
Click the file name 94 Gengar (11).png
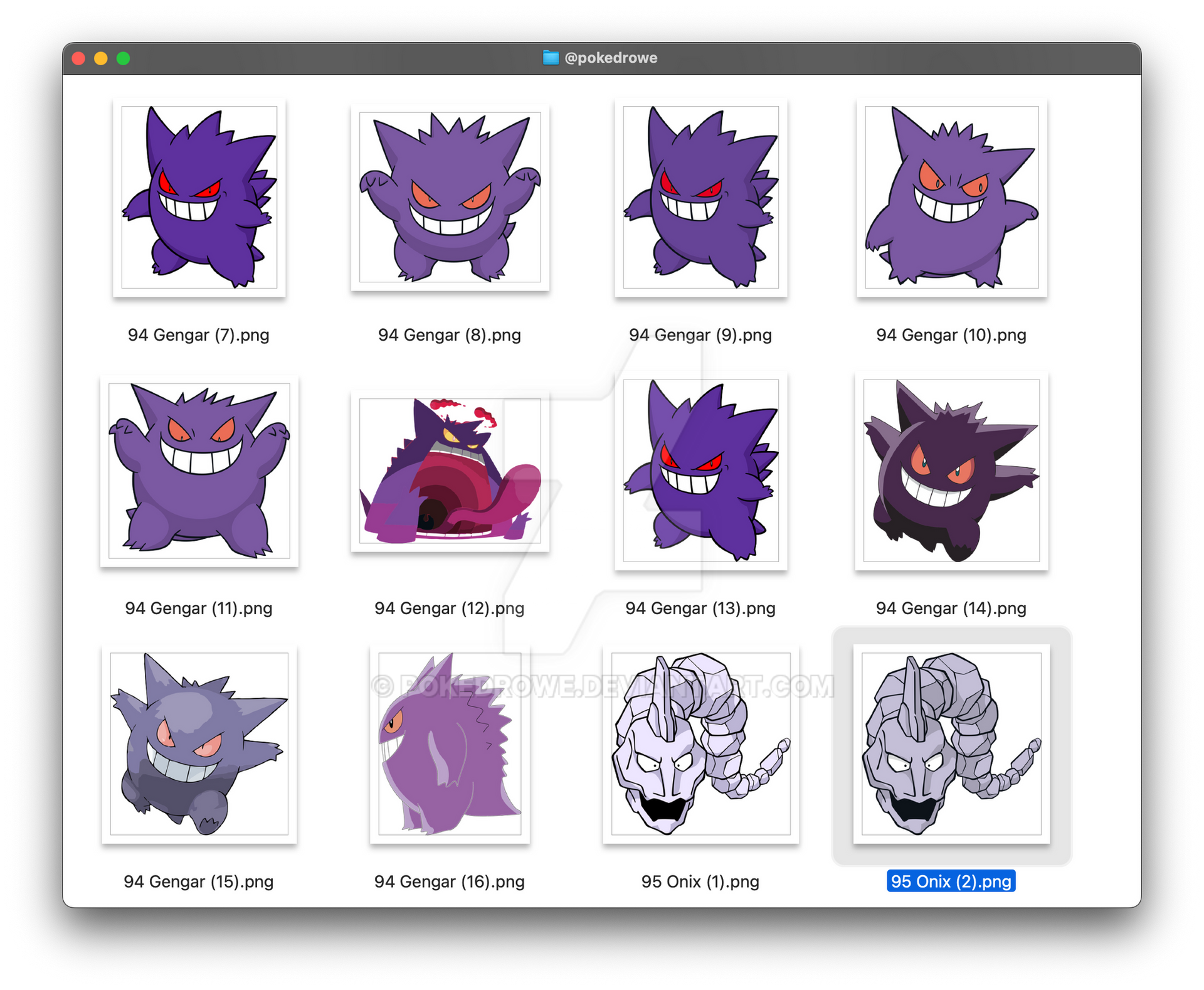(199, 609)
